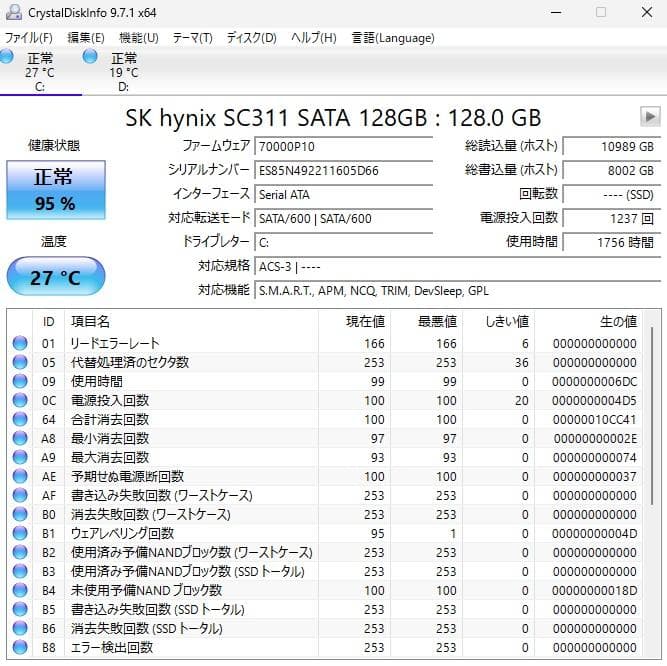This screenshot has width=667, height=666.
Task: Click raw value 0000010CC41
Action: (x=594, y=420)
